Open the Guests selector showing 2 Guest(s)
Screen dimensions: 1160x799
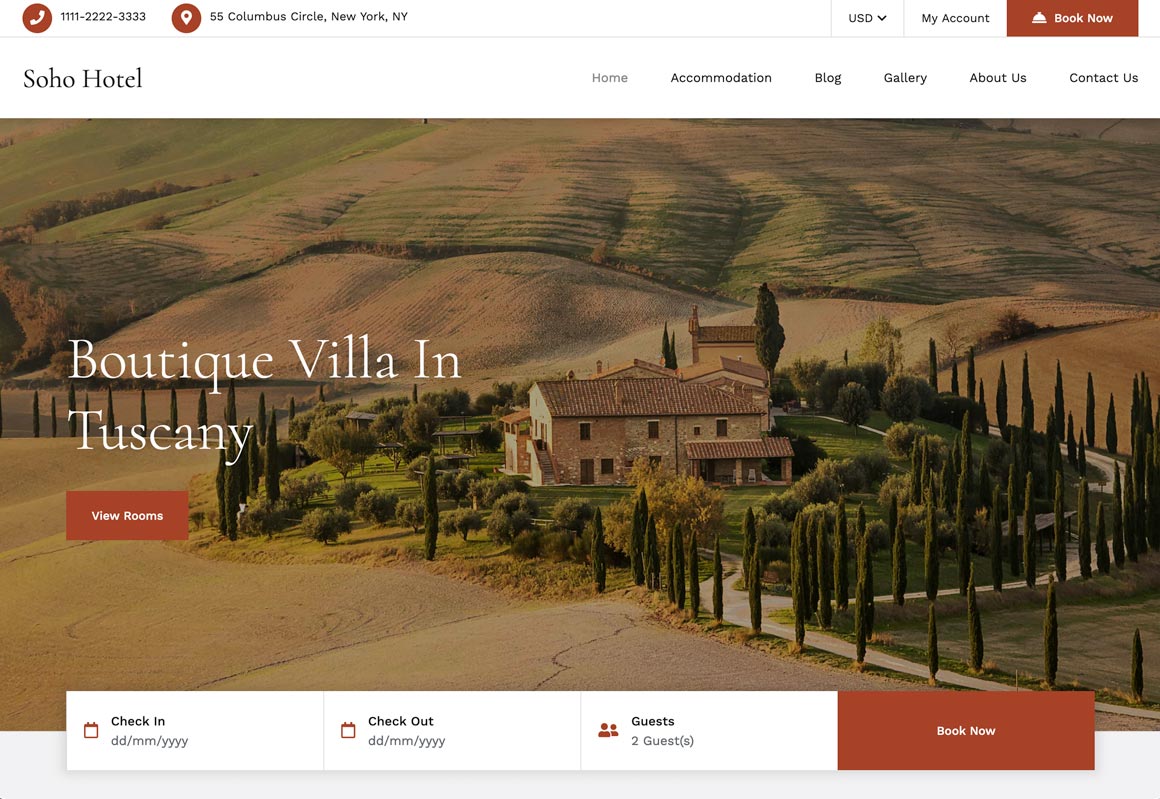coord(709,731)
